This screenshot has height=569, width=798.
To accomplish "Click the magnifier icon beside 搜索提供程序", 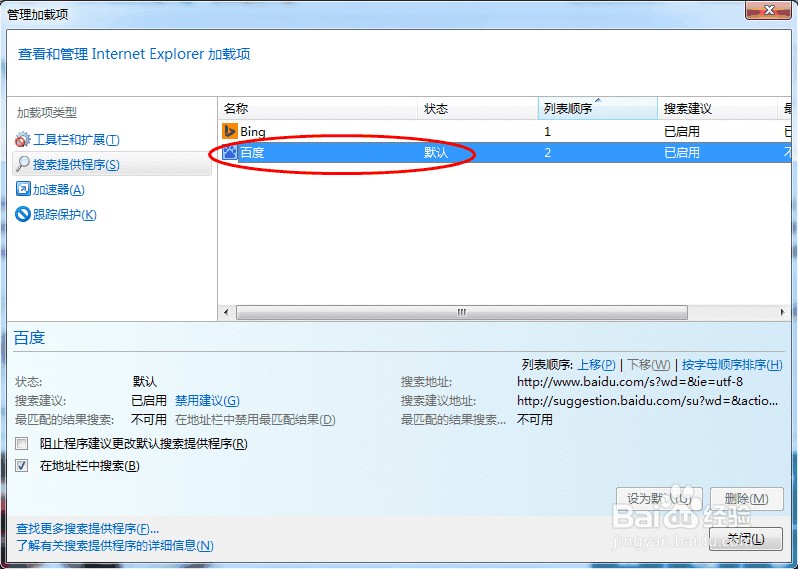I will 23,164.
